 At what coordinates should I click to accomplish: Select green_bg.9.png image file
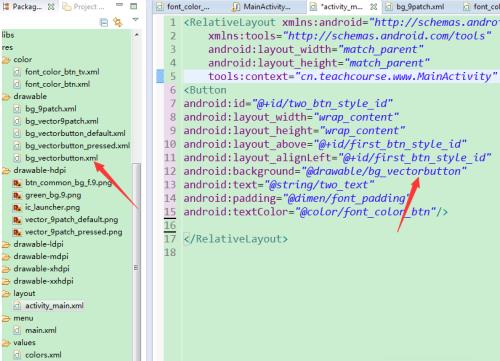coord(53,195)
